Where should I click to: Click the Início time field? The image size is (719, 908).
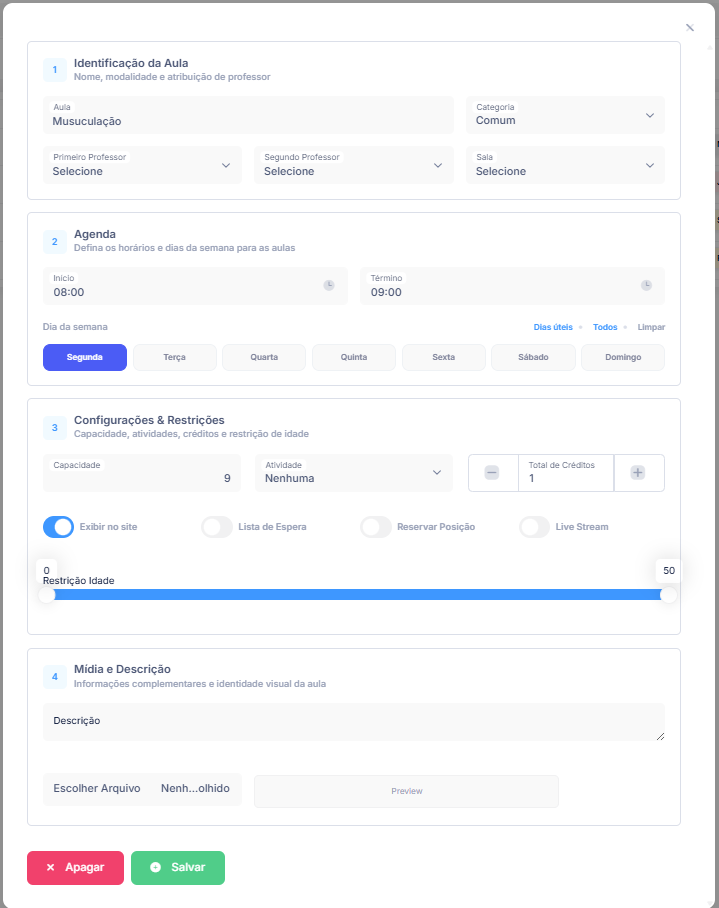coord(195,286)
